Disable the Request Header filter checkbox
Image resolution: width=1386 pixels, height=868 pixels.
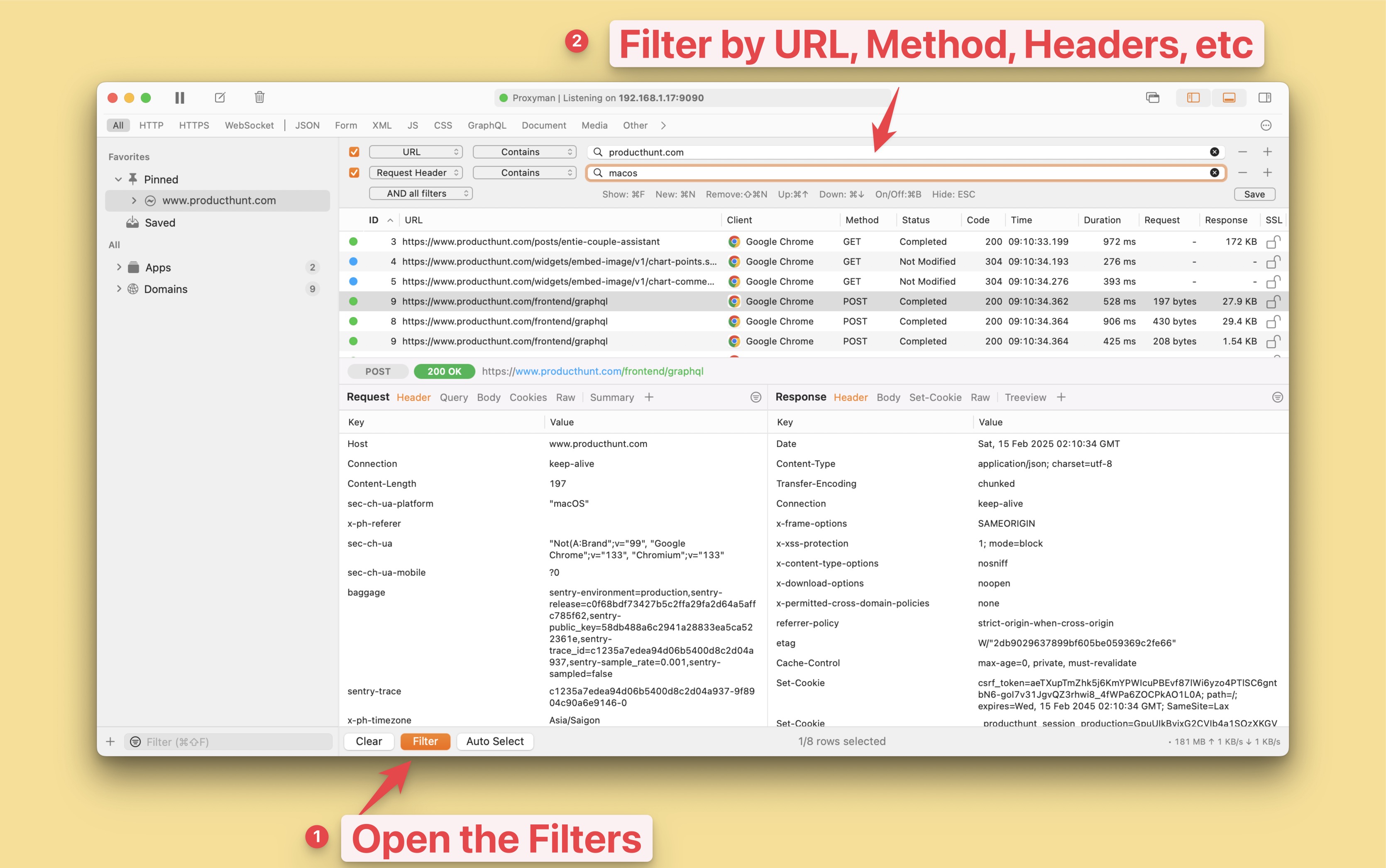tap(354, 173)
